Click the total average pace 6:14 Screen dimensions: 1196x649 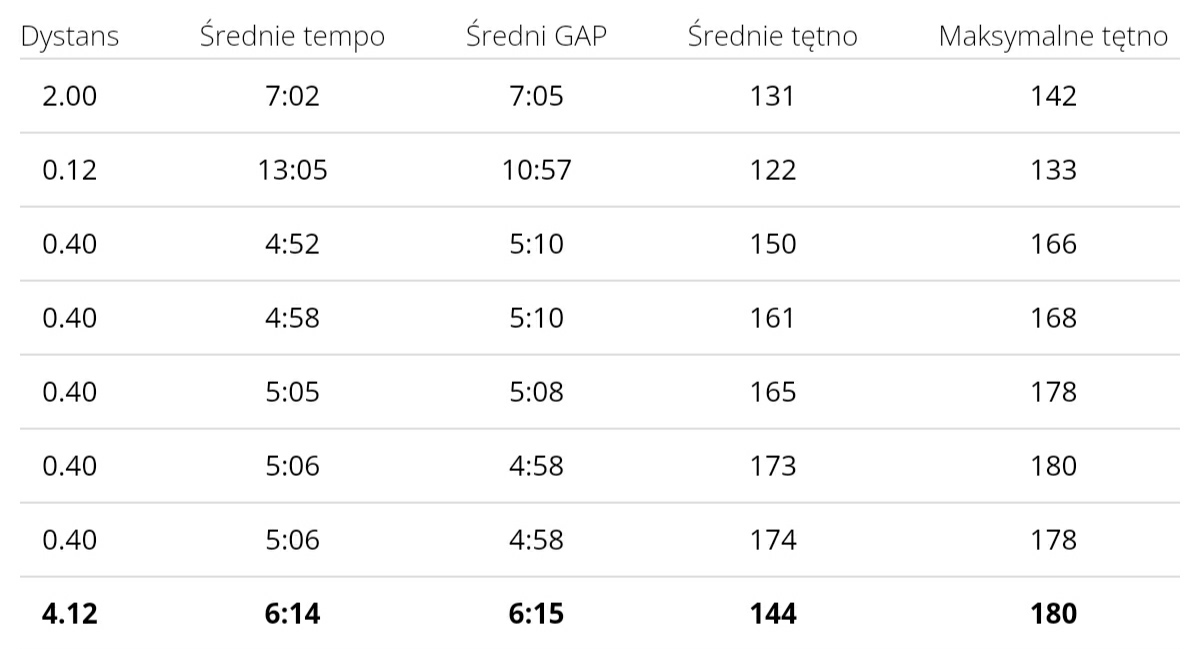[x=292, y=614]
